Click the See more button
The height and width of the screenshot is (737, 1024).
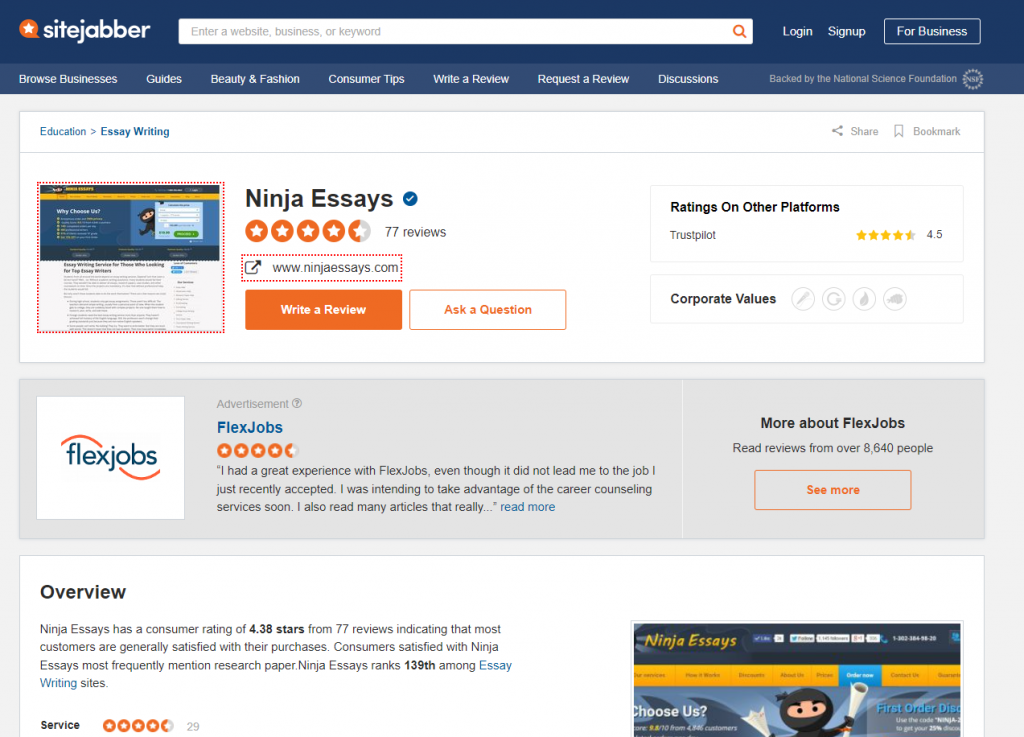click(833, 490)
